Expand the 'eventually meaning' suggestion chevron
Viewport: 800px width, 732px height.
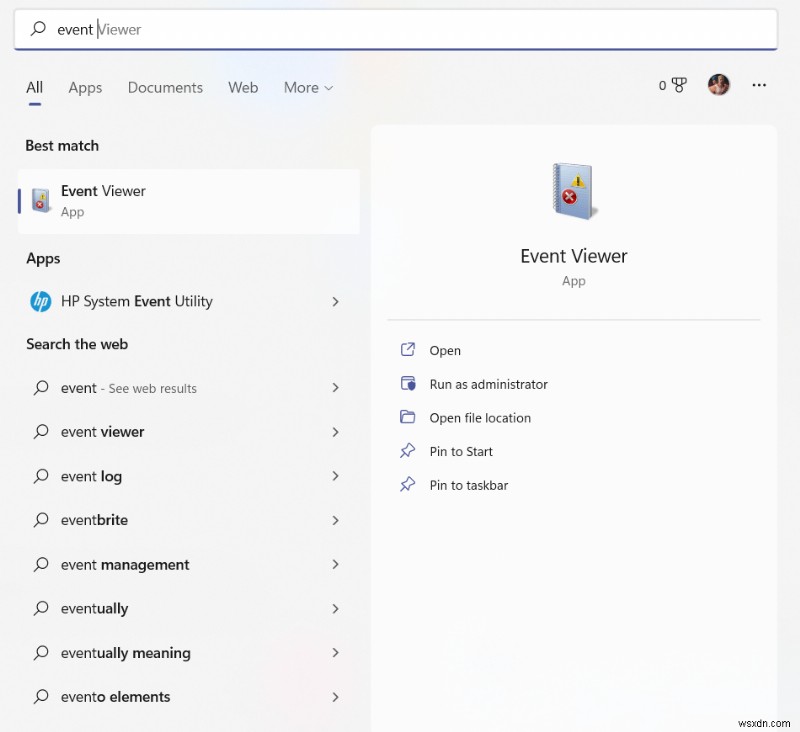(x=335, y=652)
